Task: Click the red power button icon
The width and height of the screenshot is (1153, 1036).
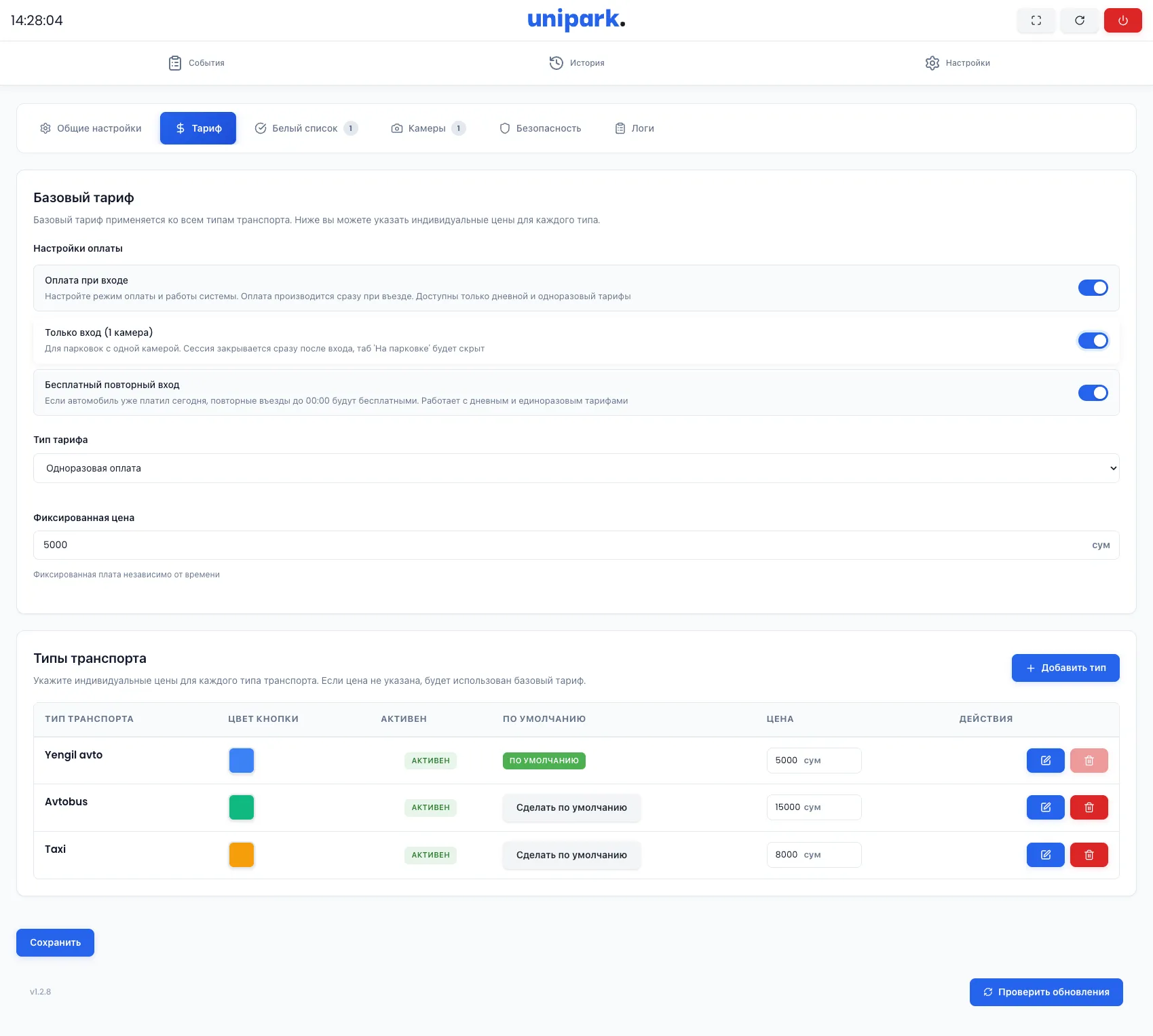Action: click(x=1122, y=20)
